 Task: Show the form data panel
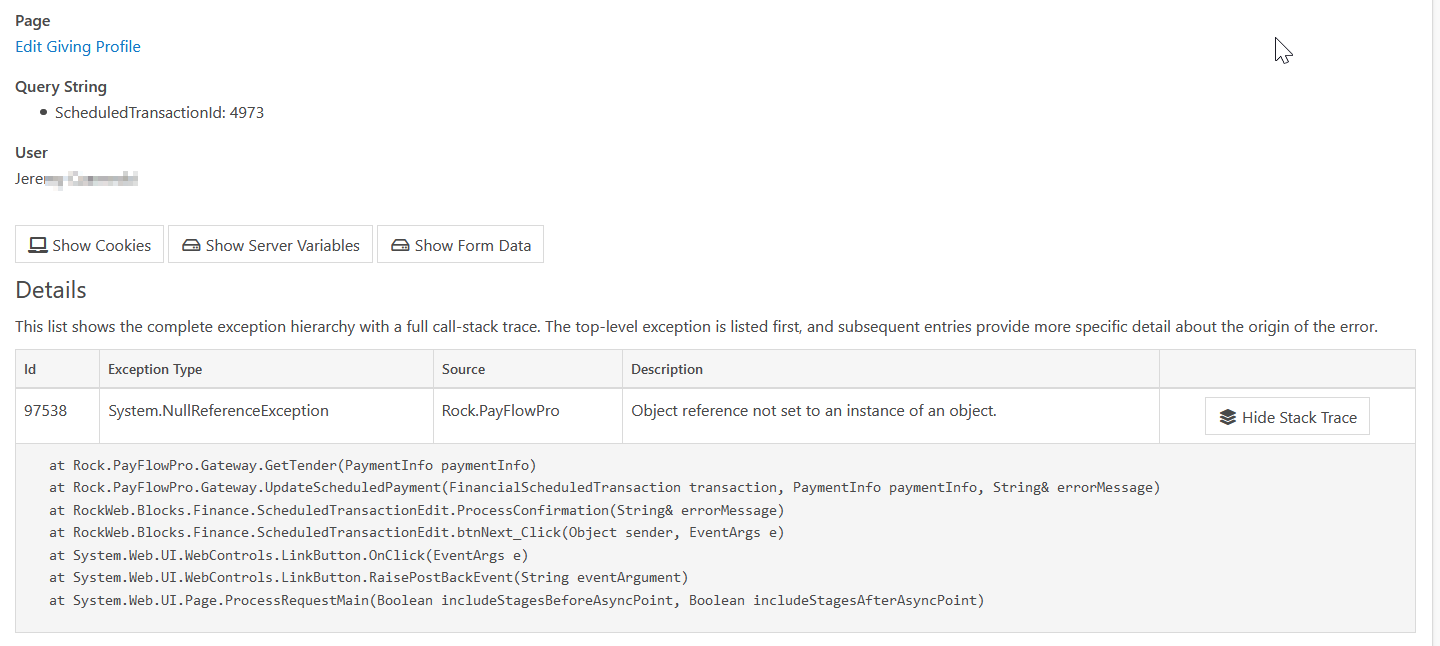pyautogui.click(x=460, y=244)
